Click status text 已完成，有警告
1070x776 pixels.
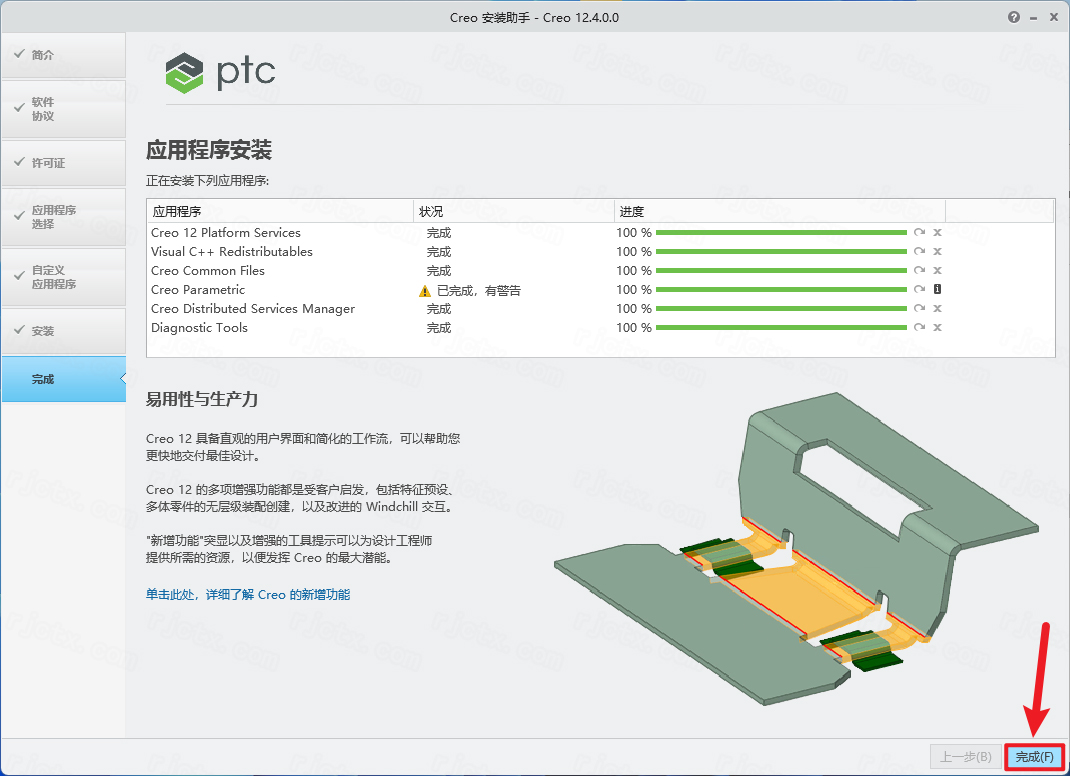pos(478,291)
